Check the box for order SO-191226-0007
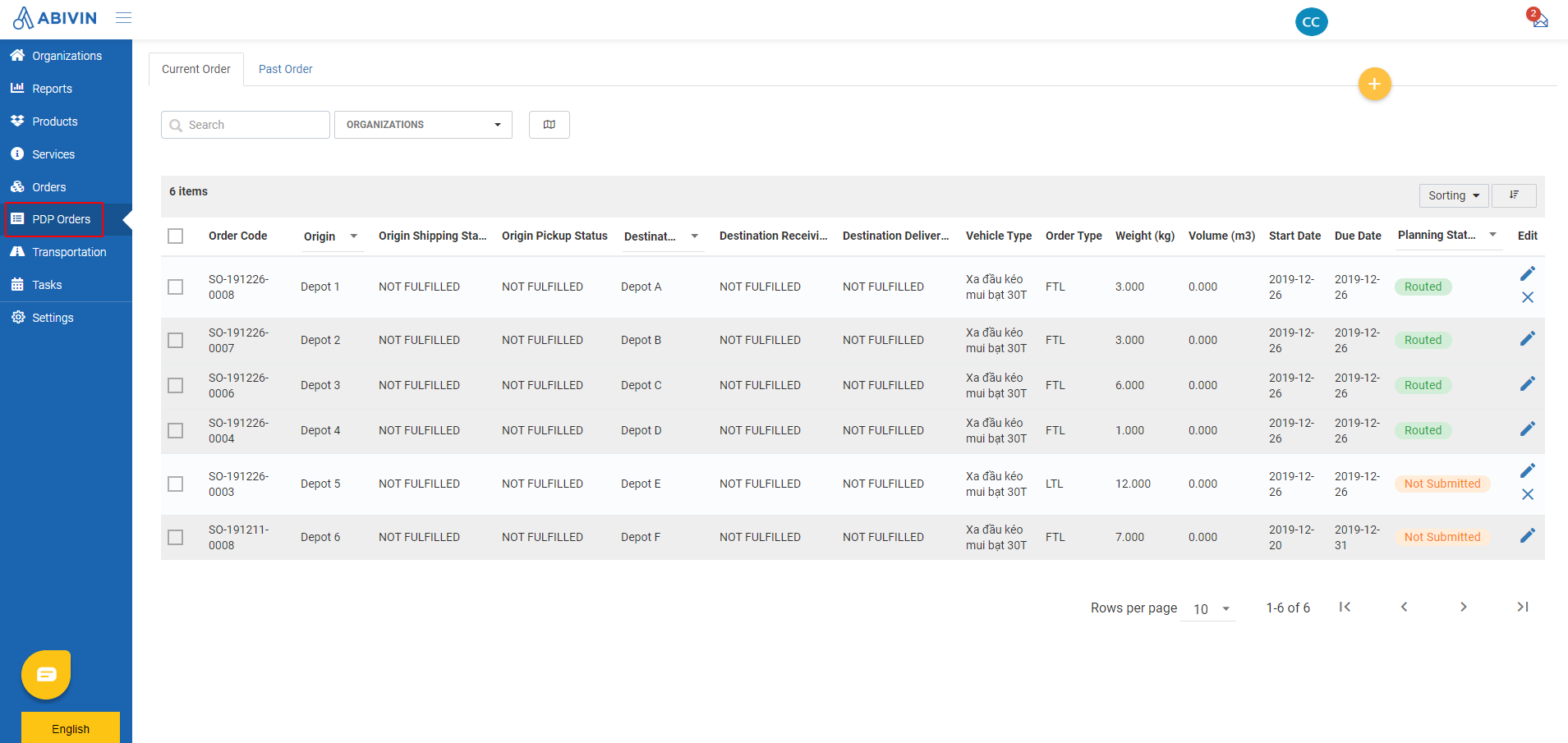 coord(175,340)
